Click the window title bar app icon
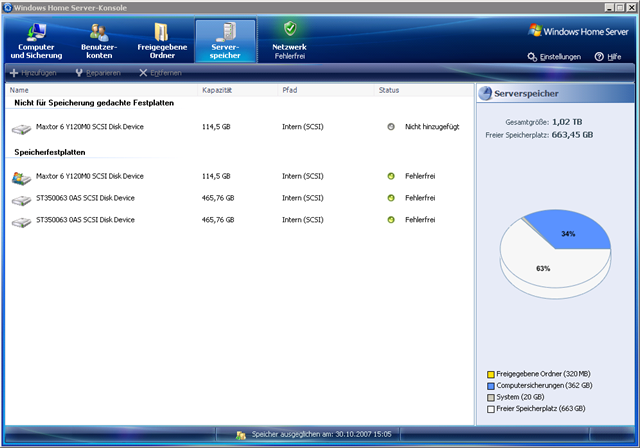 [8, 8]
